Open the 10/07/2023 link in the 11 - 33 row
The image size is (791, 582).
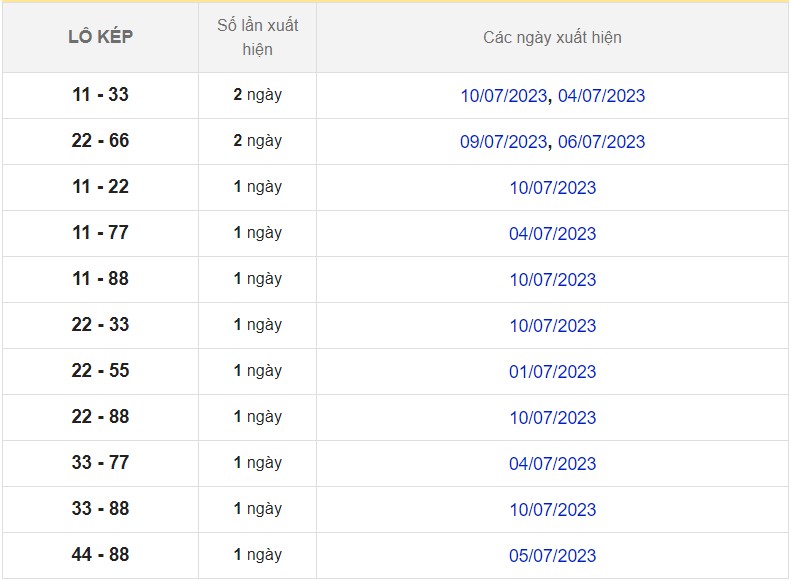pos(503,96)
